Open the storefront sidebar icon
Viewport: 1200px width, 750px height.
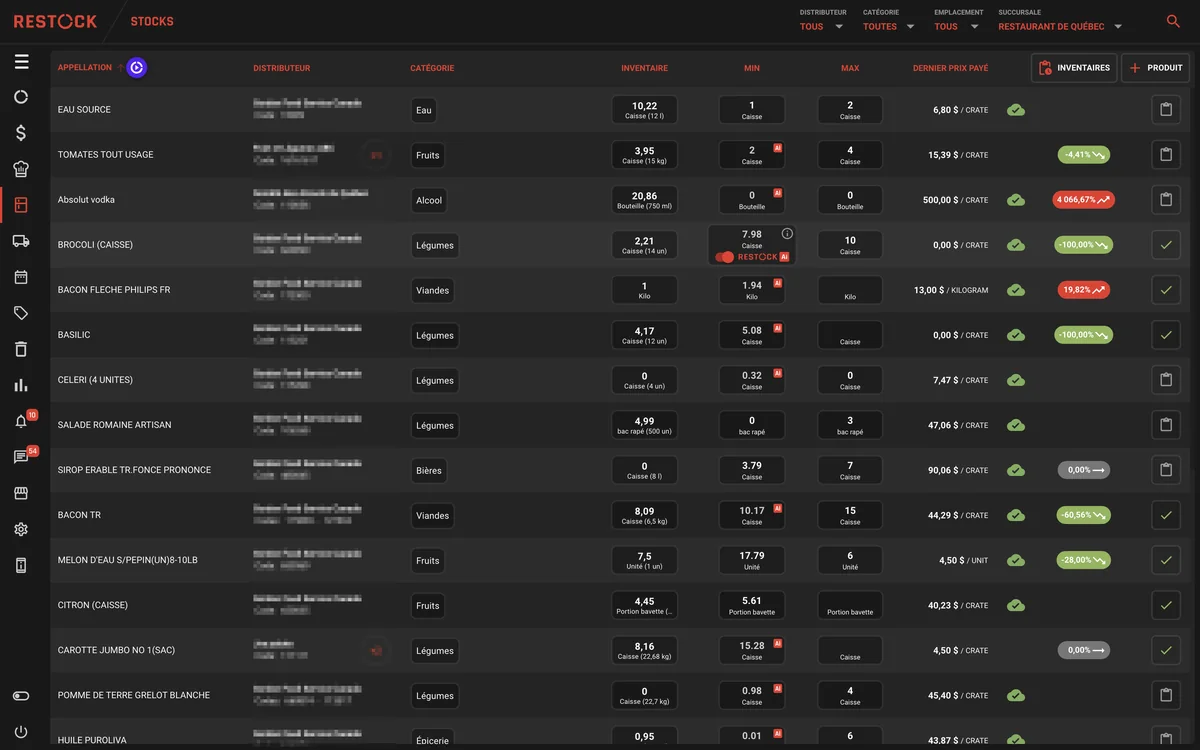21,493
